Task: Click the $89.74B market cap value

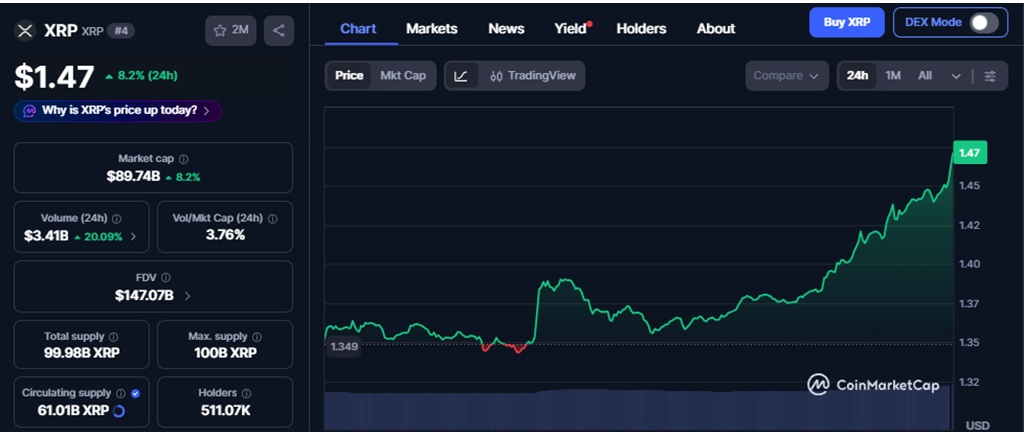Action: (x=133, y=176)
